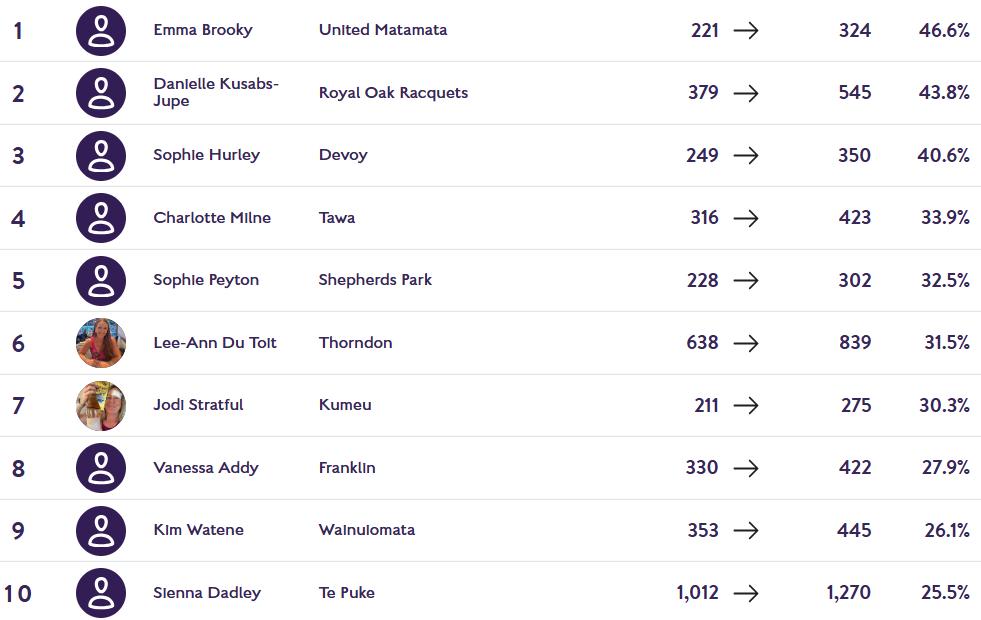
Task: Open Lee-Ann Du Toit's profile photo
Action: pos(101,343)
